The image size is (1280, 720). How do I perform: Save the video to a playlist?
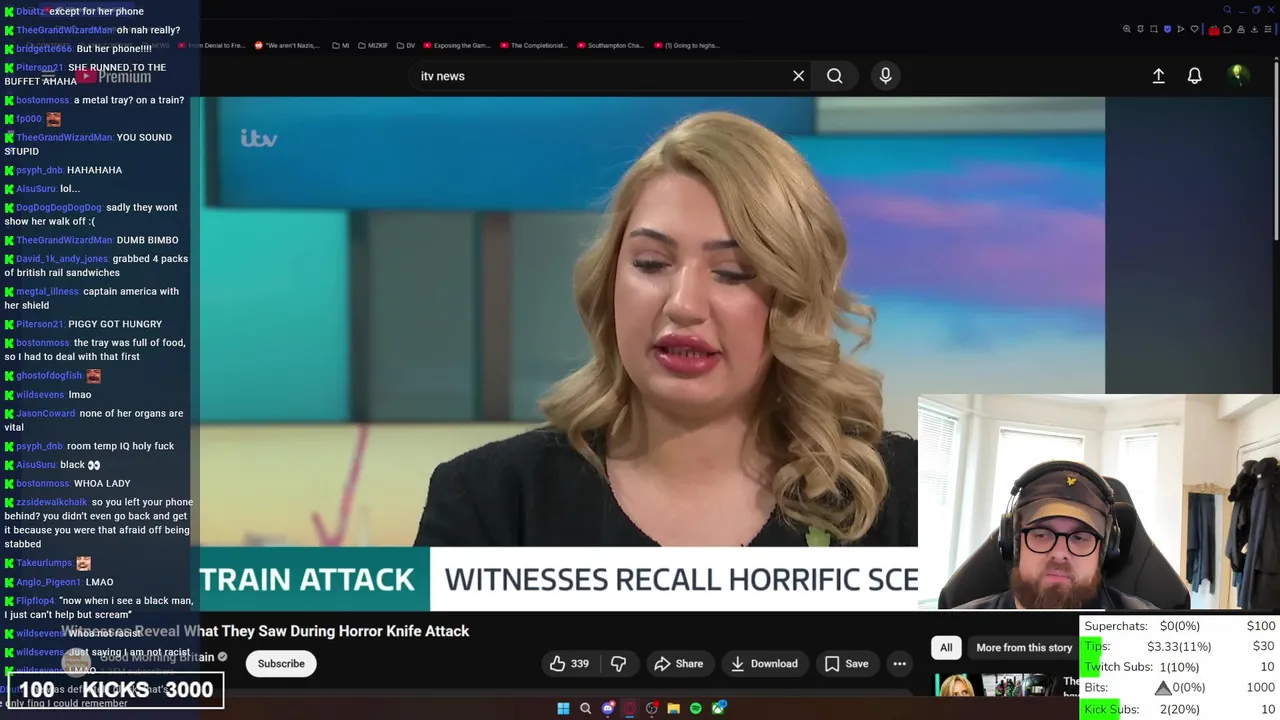pyautogui.click(x=846, y=663)
